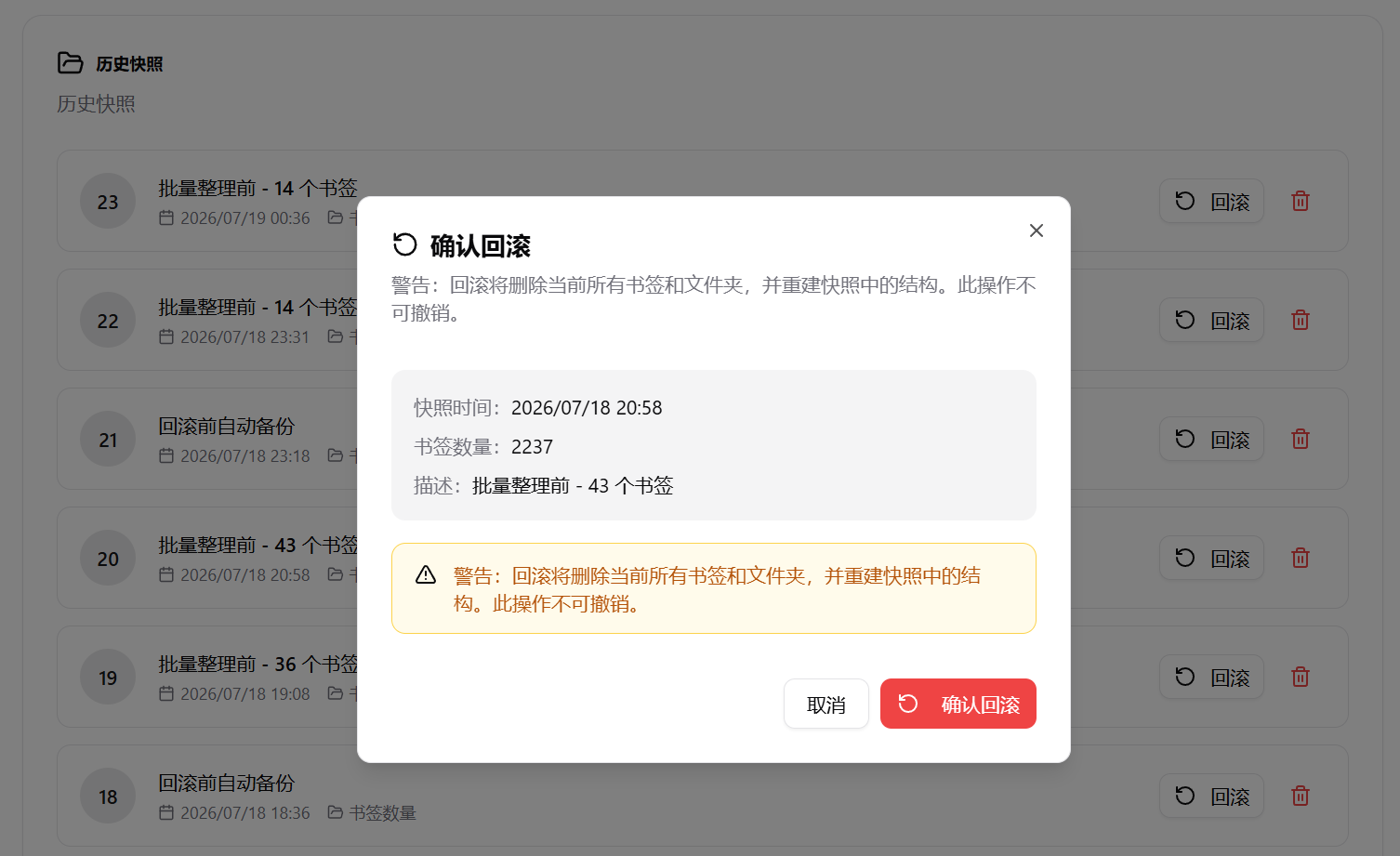
Task: Delete snapshot 20 with trash icon
Action: 1301,558
